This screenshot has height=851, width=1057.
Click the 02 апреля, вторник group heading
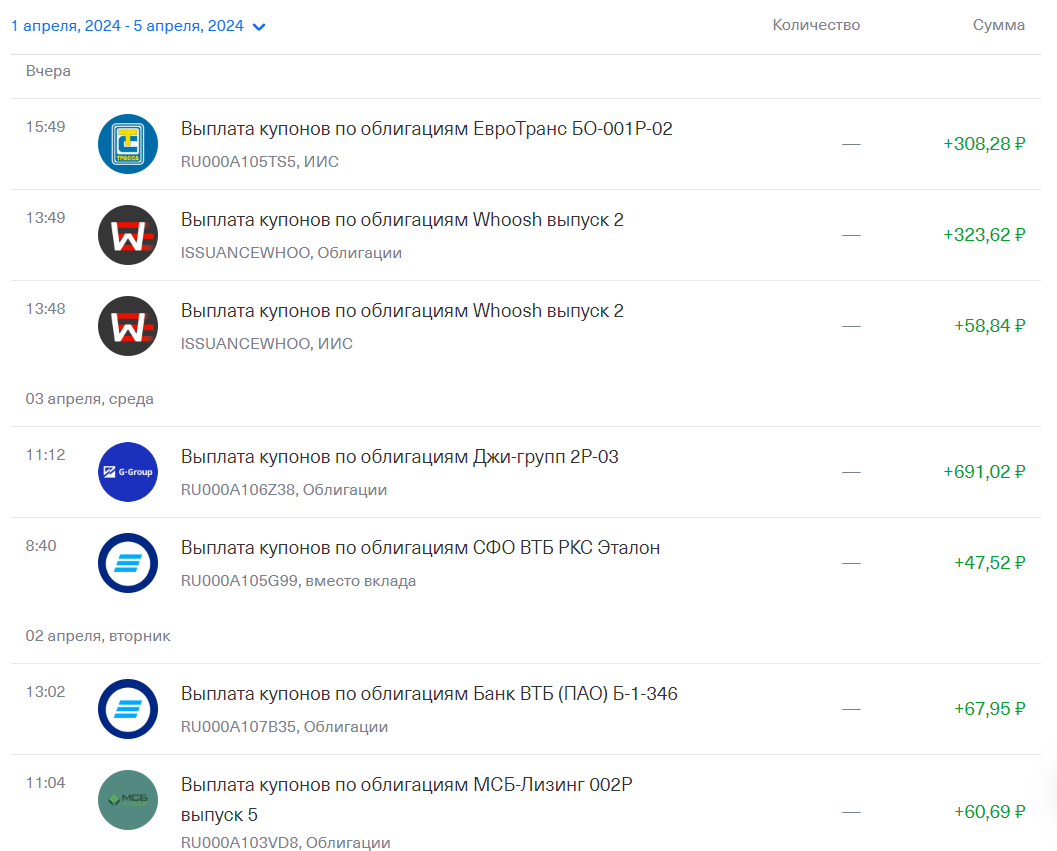[98, 636]
